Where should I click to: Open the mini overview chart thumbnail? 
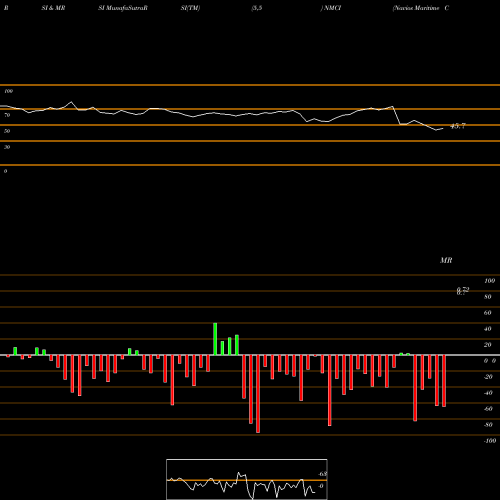point(247,479)
